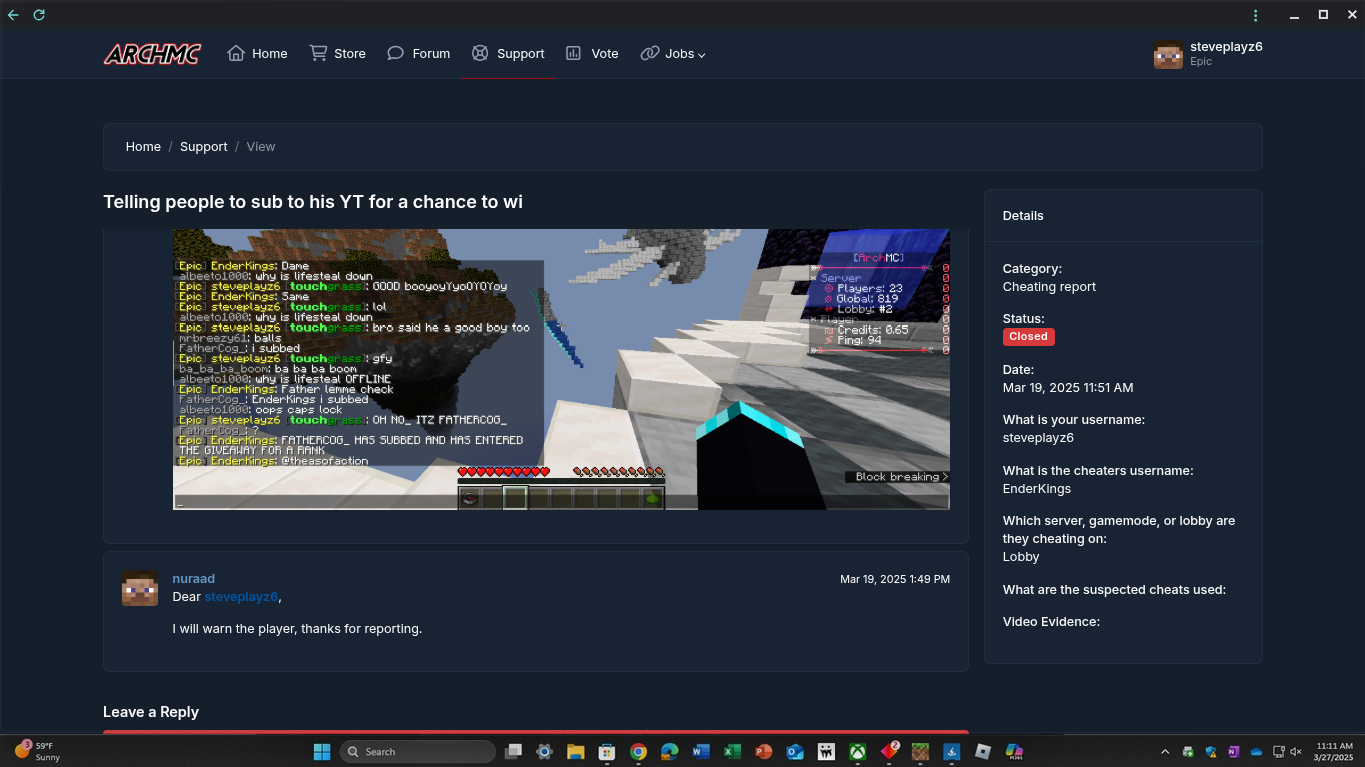This screenshot has width=1365, height=767.
Task: Open the Store page
Action: coord(337,54)
